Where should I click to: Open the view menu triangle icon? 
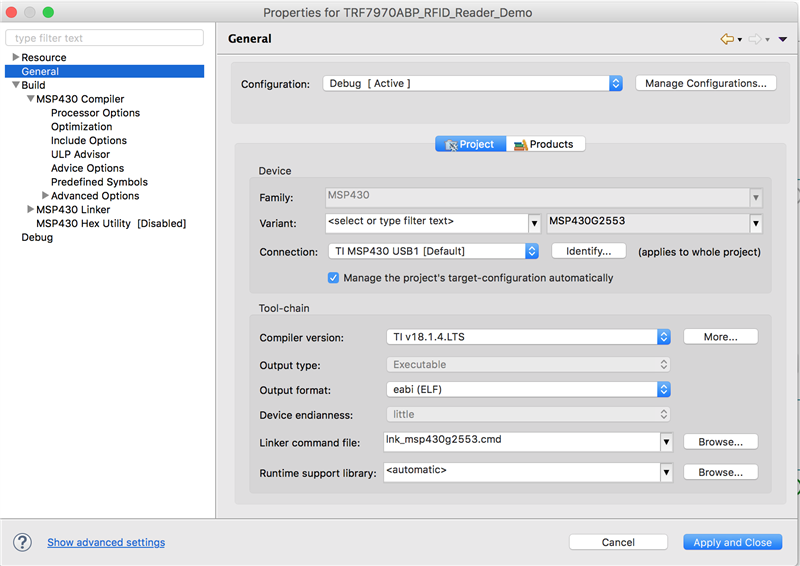tap(783, 39)
